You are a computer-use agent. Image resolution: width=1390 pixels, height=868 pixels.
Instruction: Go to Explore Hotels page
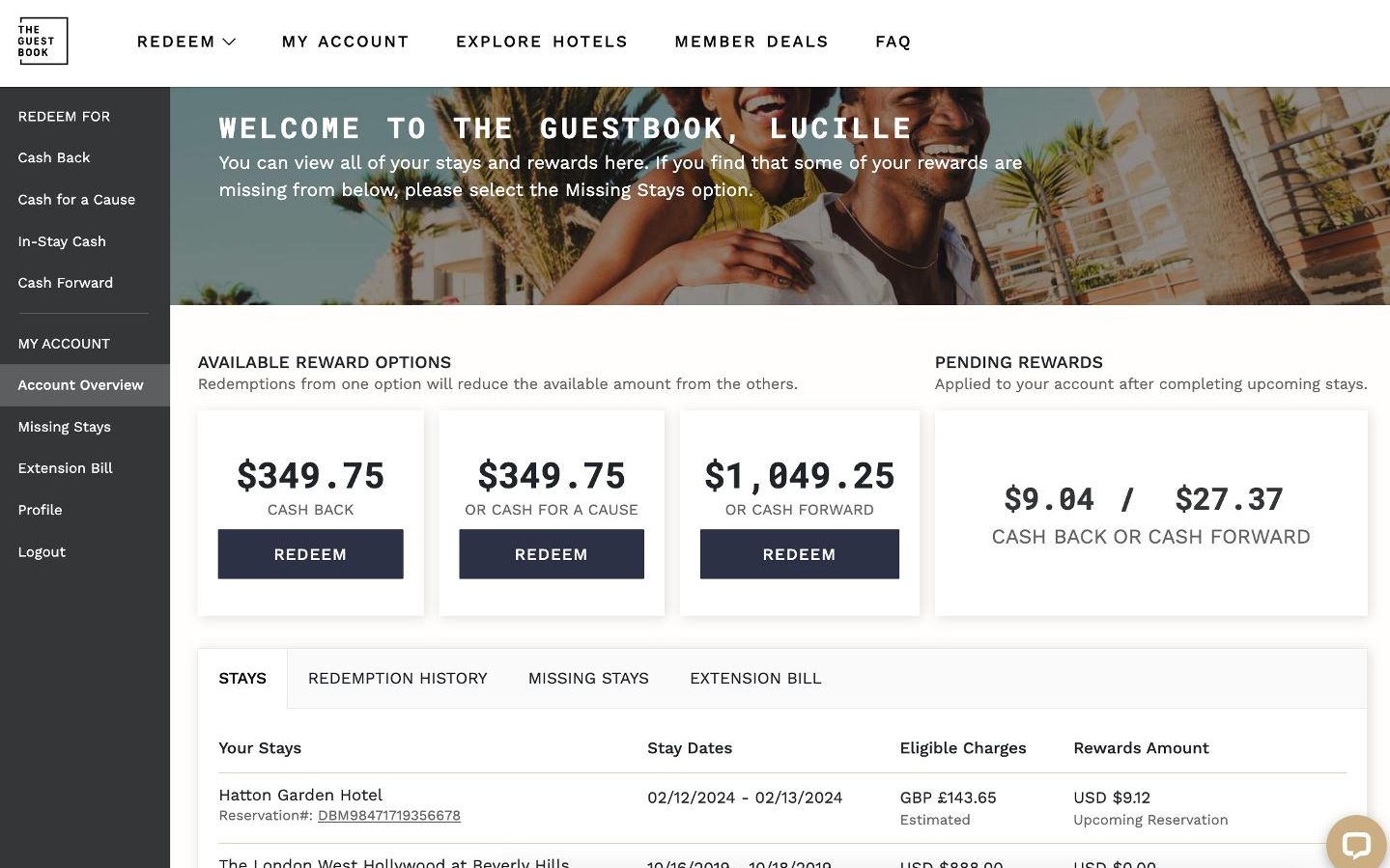coord(541,42)
